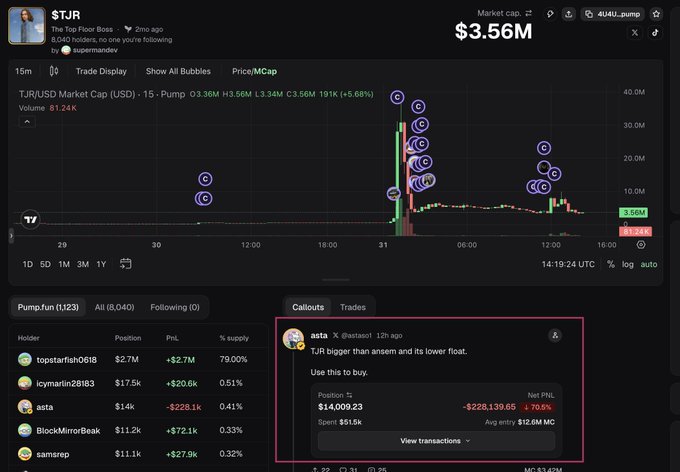Copy the 4U4U...pump contract address
The width and height of the screenshot is (680, 472).
tap(612, 14)
